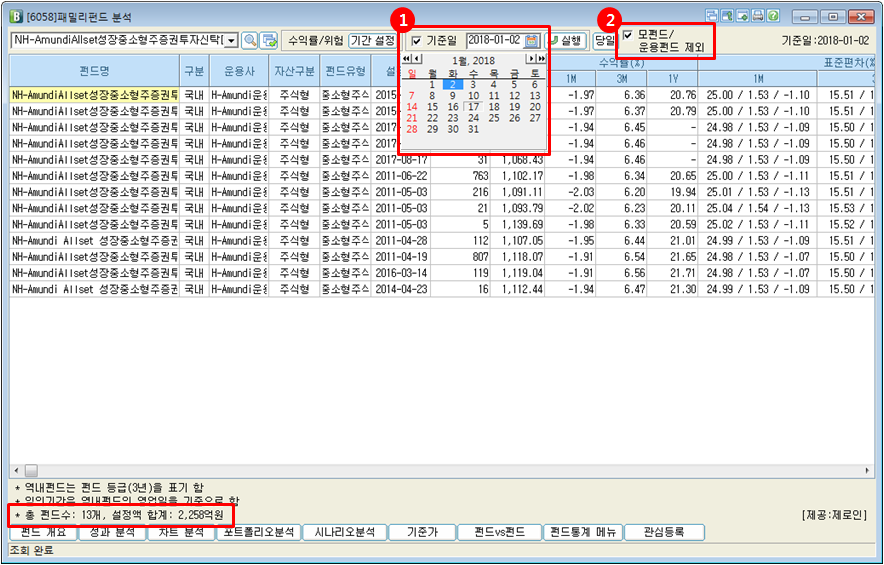Click the fund name combo box text field
Screen dimensions: 884x565
[x=118, y=41]
